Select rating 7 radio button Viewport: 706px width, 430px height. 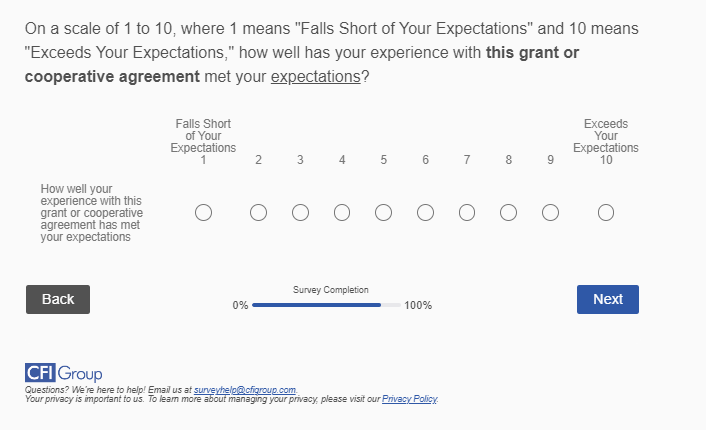click(467, 212)
